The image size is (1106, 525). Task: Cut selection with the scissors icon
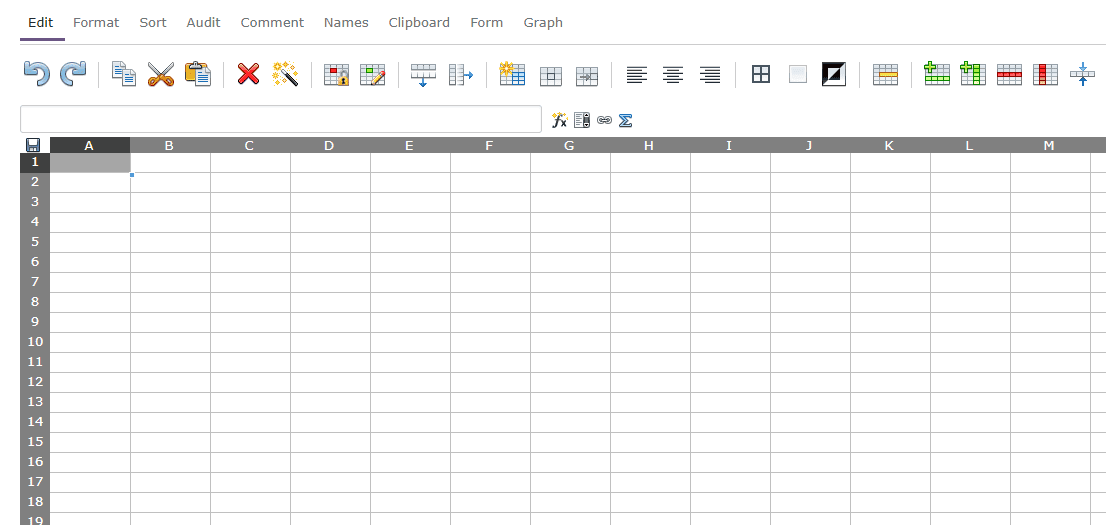tap(160, 74)
